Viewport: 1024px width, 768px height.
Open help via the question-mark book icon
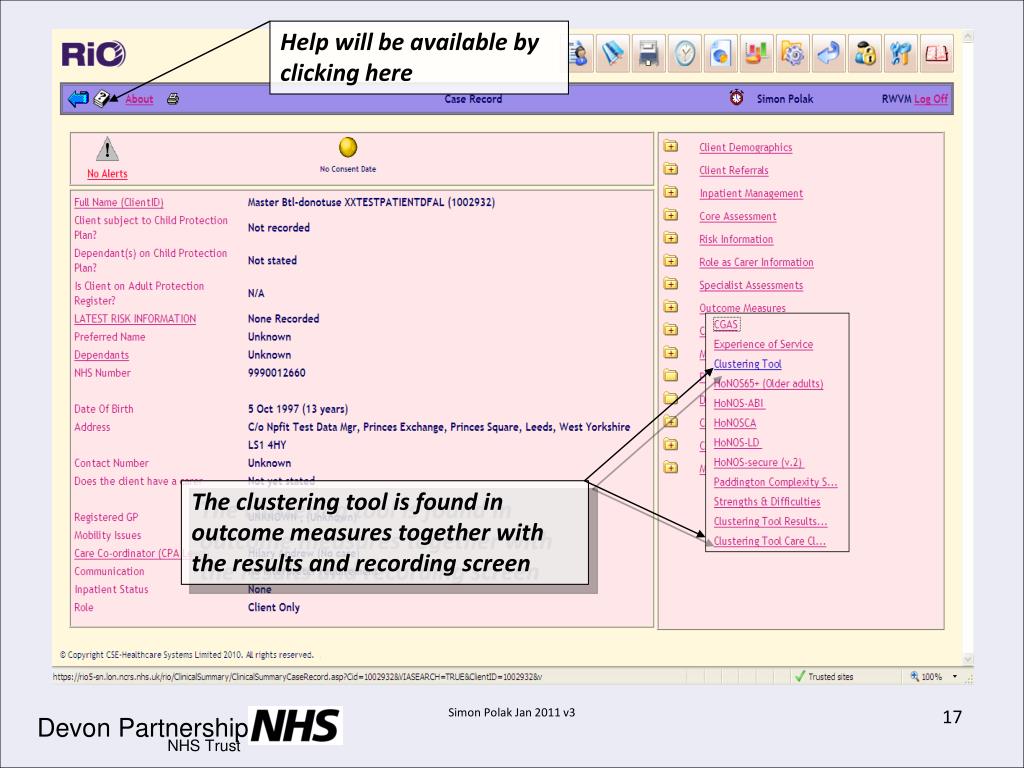tap(103, 99)
